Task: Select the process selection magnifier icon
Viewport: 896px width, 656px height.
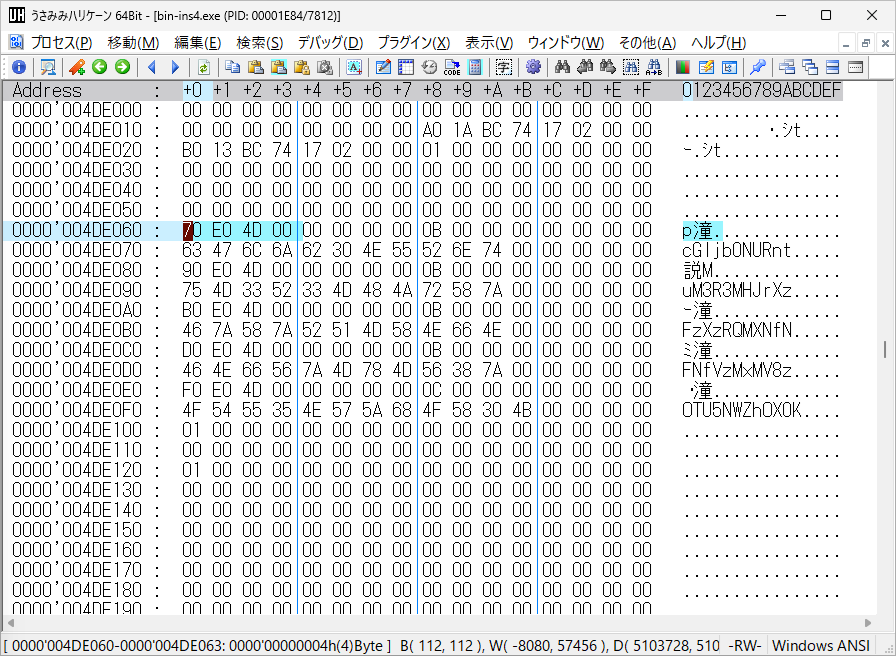Action: (x=47, y=67)
